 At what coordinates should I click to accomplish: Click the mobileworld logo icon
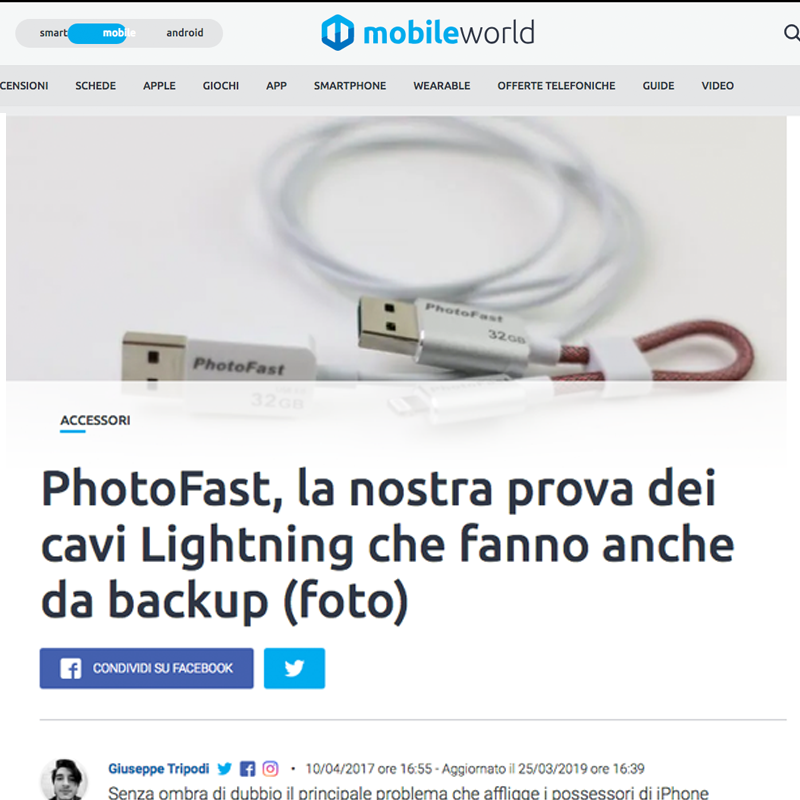pyautogui.click(x=337, y=33)
